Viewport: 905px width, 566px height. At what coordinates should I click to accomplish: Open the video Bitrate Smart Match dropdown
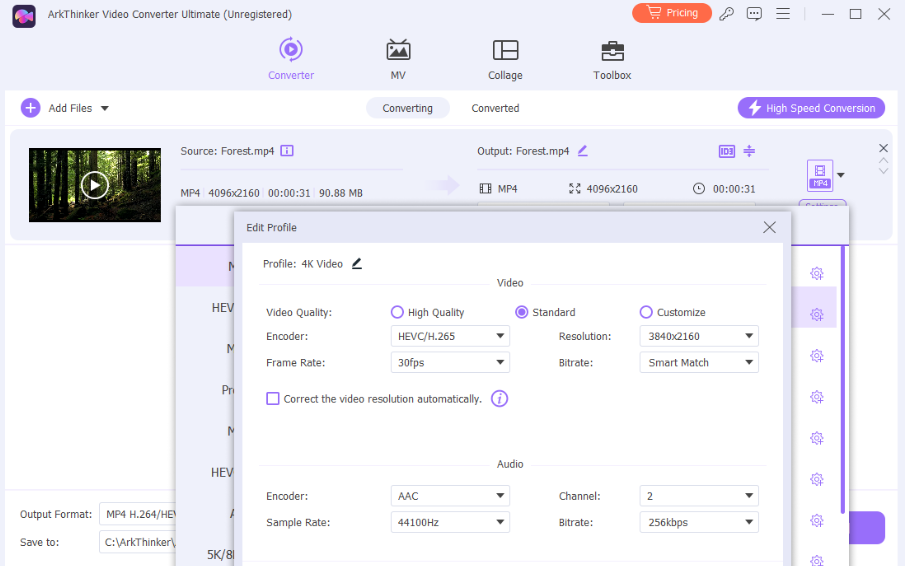point(699,362)
